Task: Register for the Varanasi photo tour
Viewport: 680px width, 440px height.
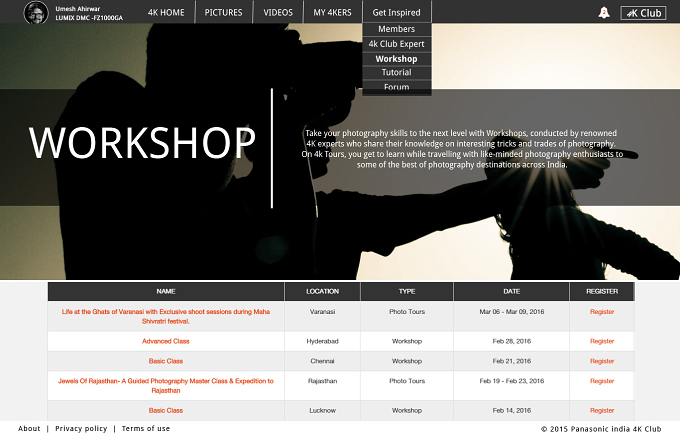Action: [x=602, y=312]
